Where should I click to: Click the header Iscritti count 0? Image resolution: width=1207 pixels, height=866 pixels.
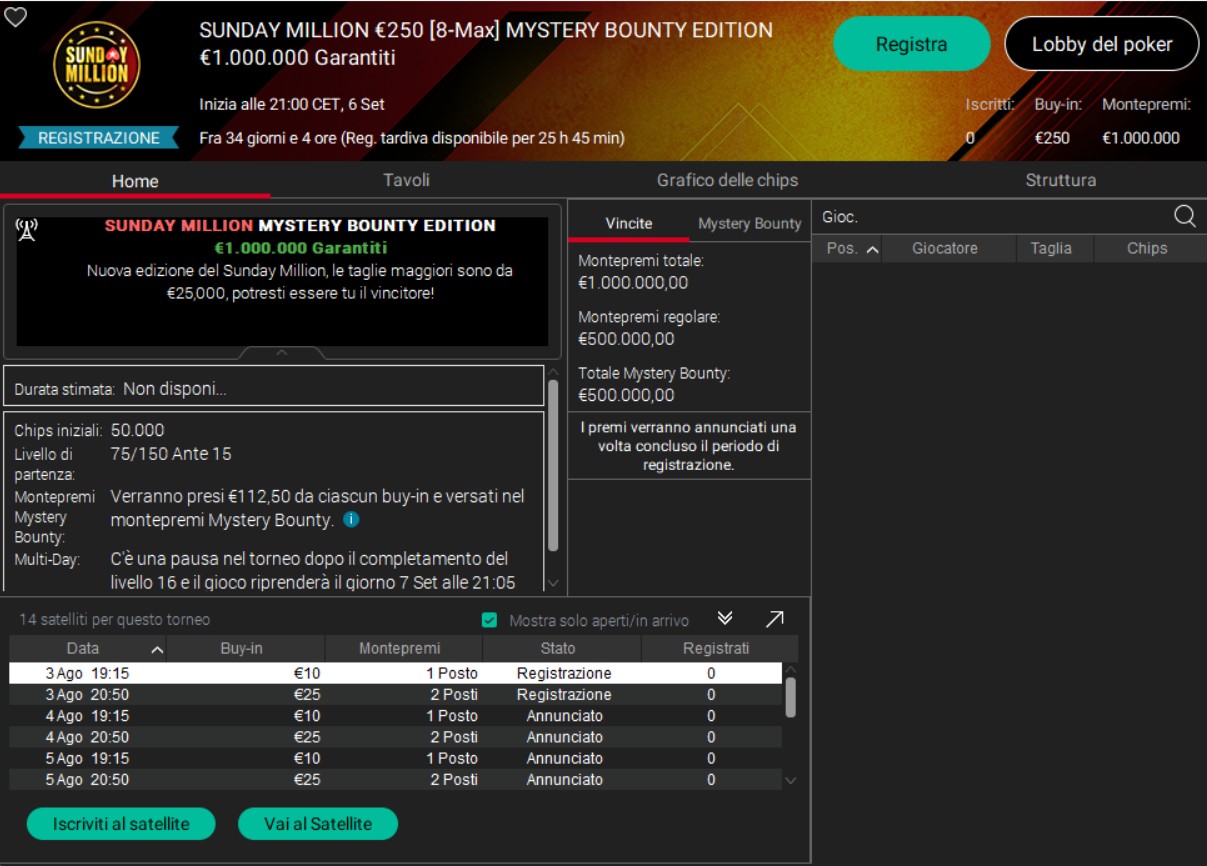pos(969,138)
